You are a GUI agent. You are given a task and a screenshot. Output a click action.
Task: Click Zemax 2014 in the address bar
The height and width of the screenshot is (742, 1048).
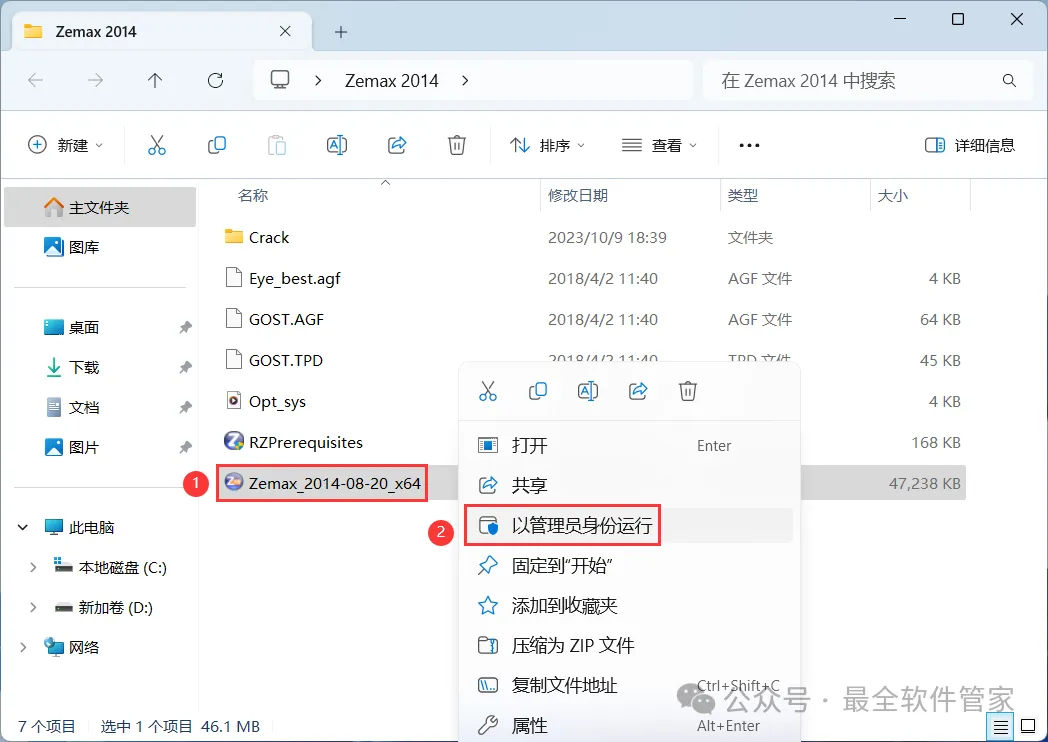click(x=392, y=81)
